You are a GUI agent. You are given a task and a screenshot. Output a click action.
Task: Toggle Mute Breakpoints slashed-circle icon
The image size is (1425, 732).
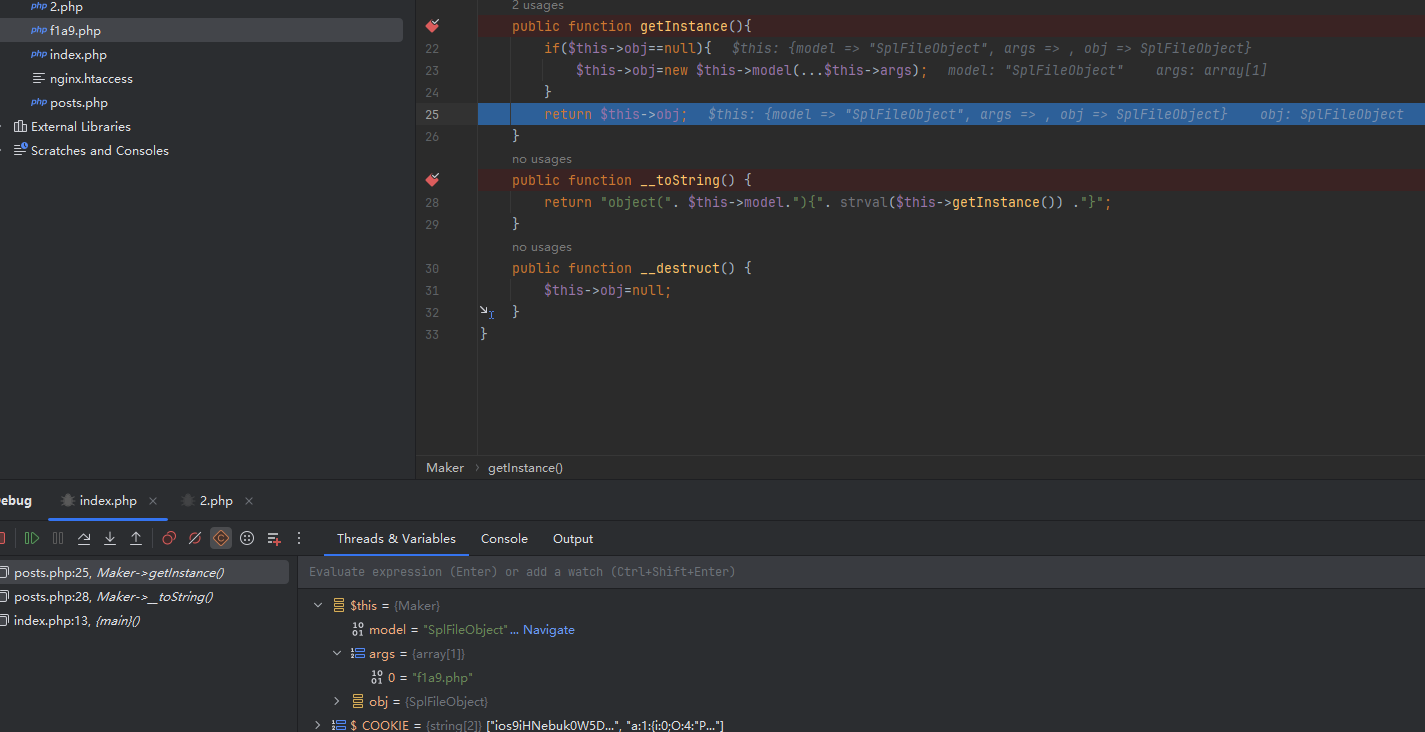pyautogui.click(x=195, y=538)
